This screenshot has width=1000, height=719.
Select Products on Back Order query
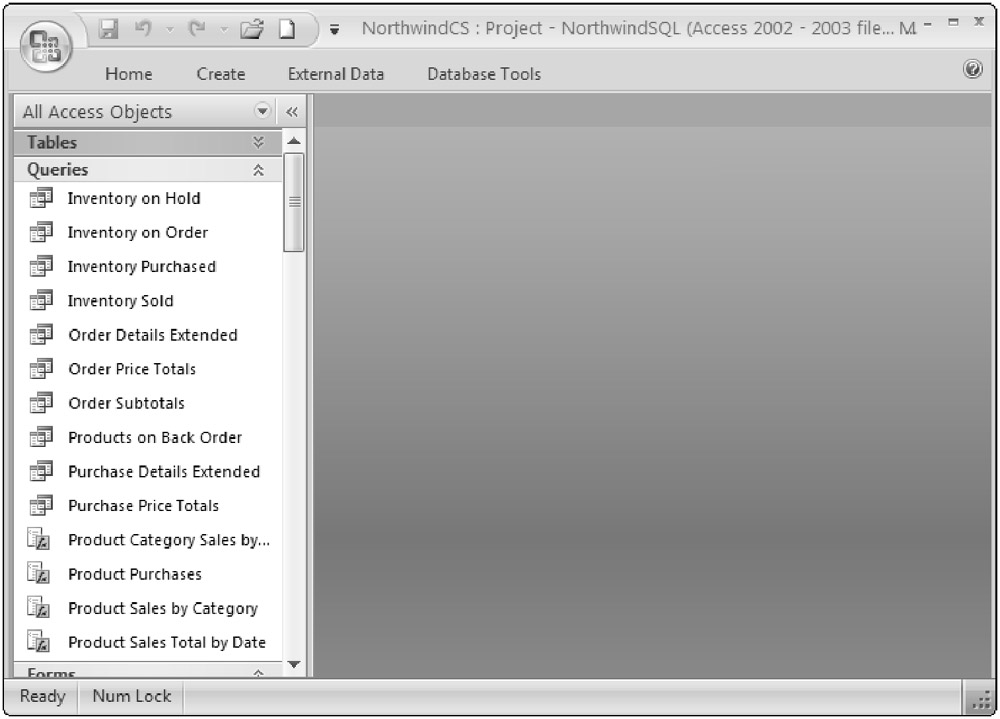click(154, 438)
